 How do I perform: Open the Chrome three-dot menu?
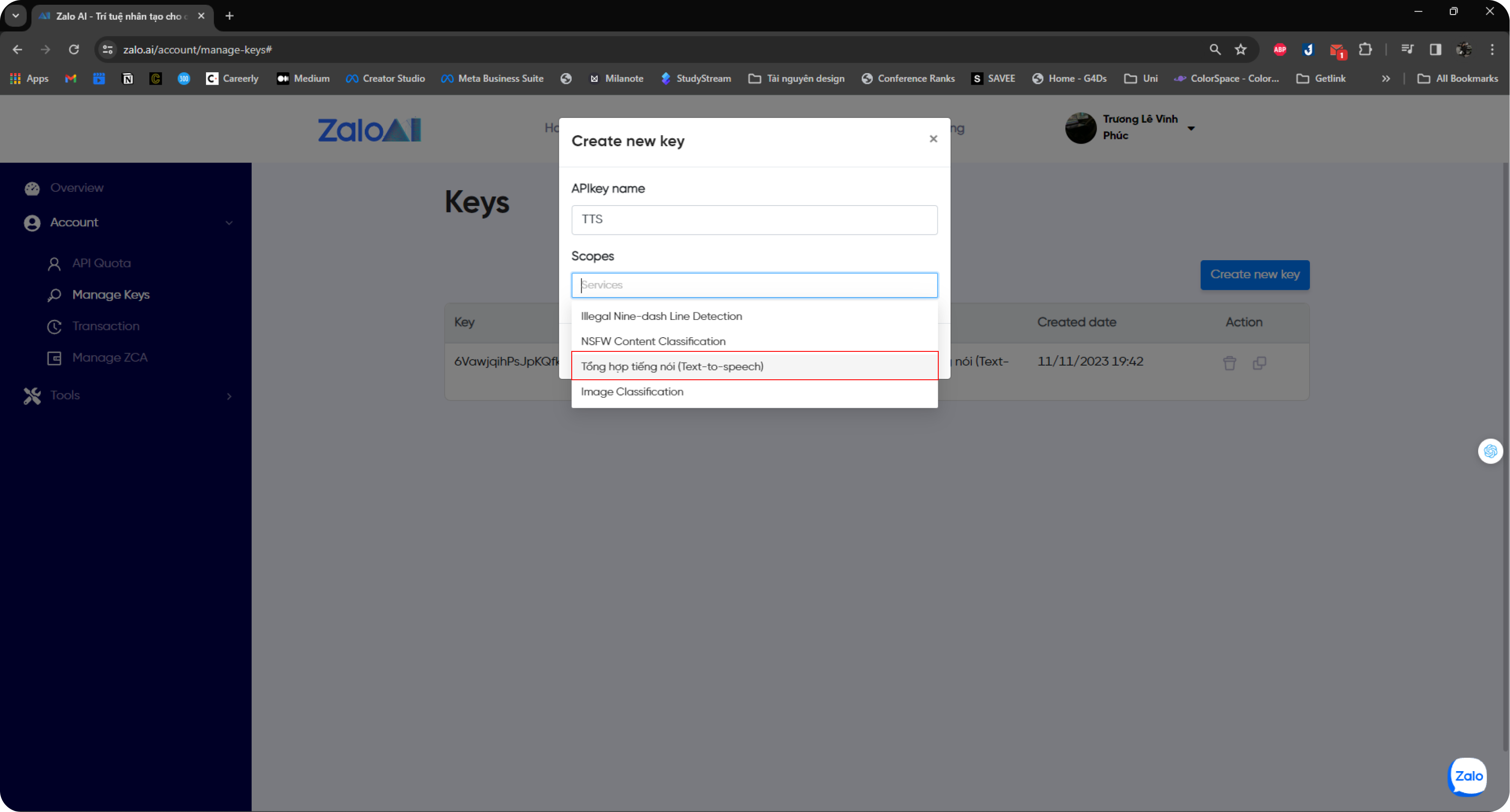[1492, 50]
